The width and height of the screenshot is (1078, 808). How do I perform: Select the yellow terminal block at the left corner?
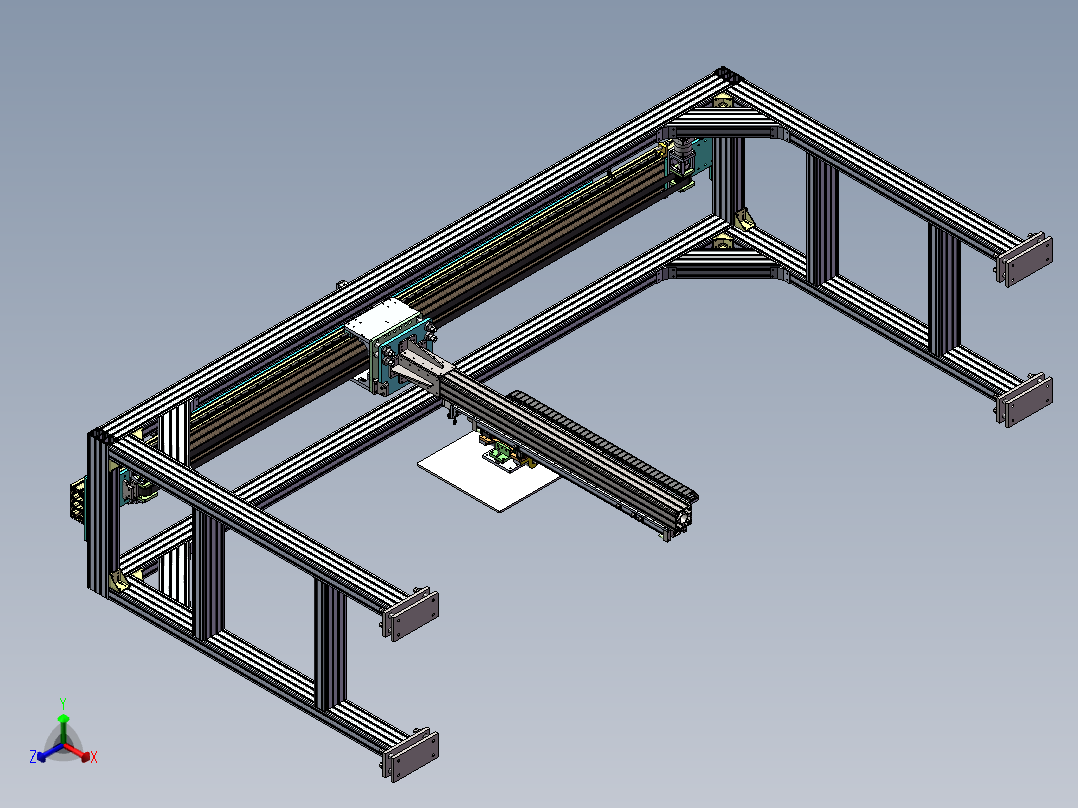click(78, 500)
